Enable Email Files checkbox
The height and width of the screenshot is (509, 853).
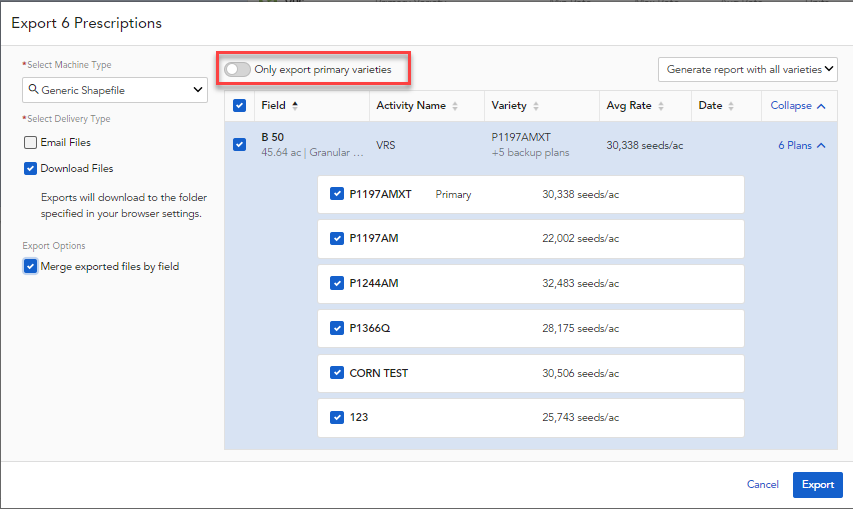coord(31,143)
